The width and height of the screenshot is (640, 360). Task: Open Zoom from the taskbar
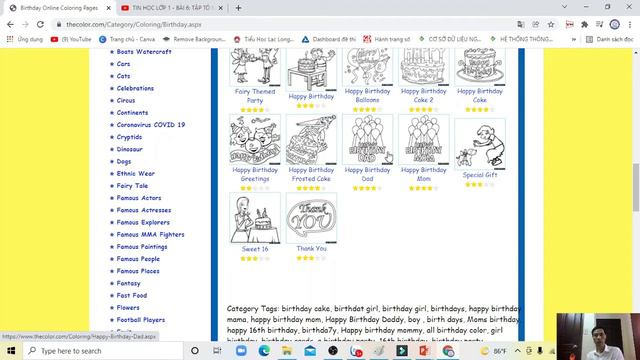(241, 351)
